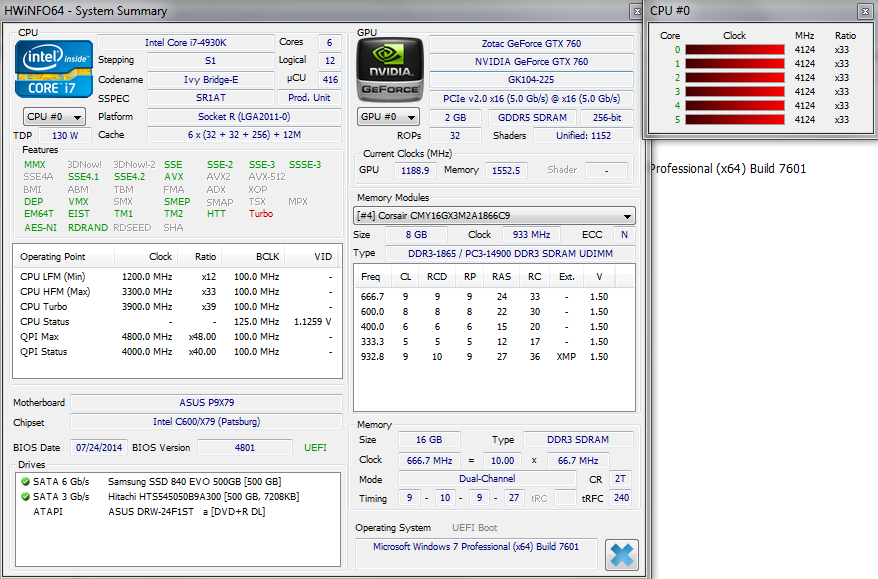Click the Intel Core i7 logo
878x579 pixels.
click(54, 69)
